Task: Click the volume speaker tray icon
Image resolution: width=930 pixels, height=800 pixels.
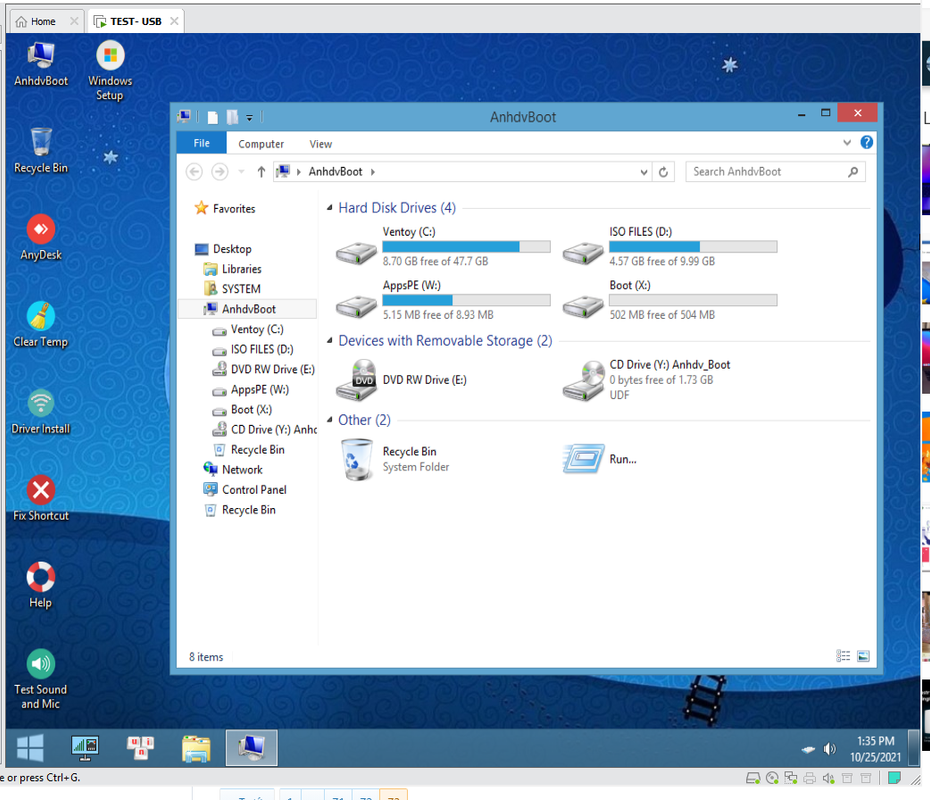Action: point(830,749)
